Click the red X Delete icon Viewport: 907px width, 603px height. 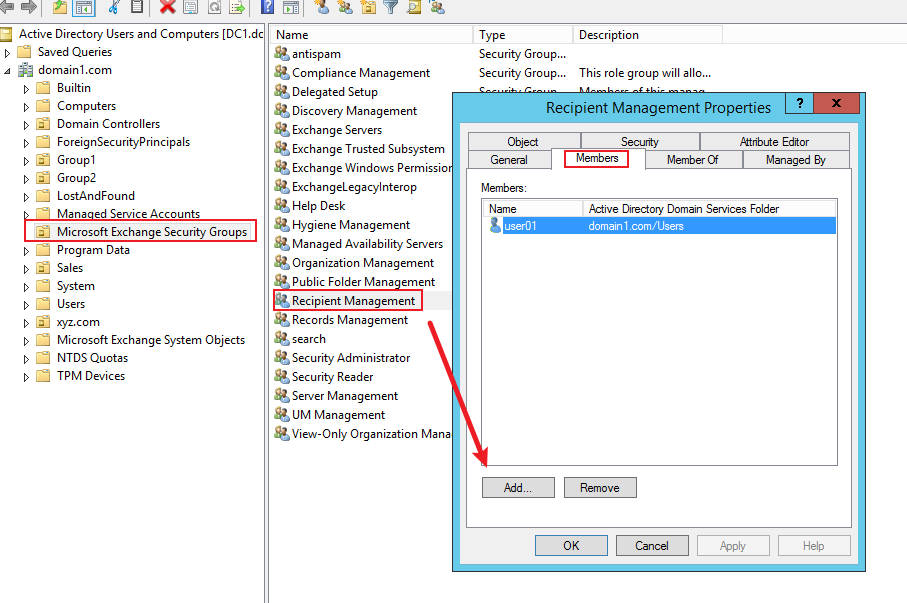pyautogui.click(x=168, y=6)
